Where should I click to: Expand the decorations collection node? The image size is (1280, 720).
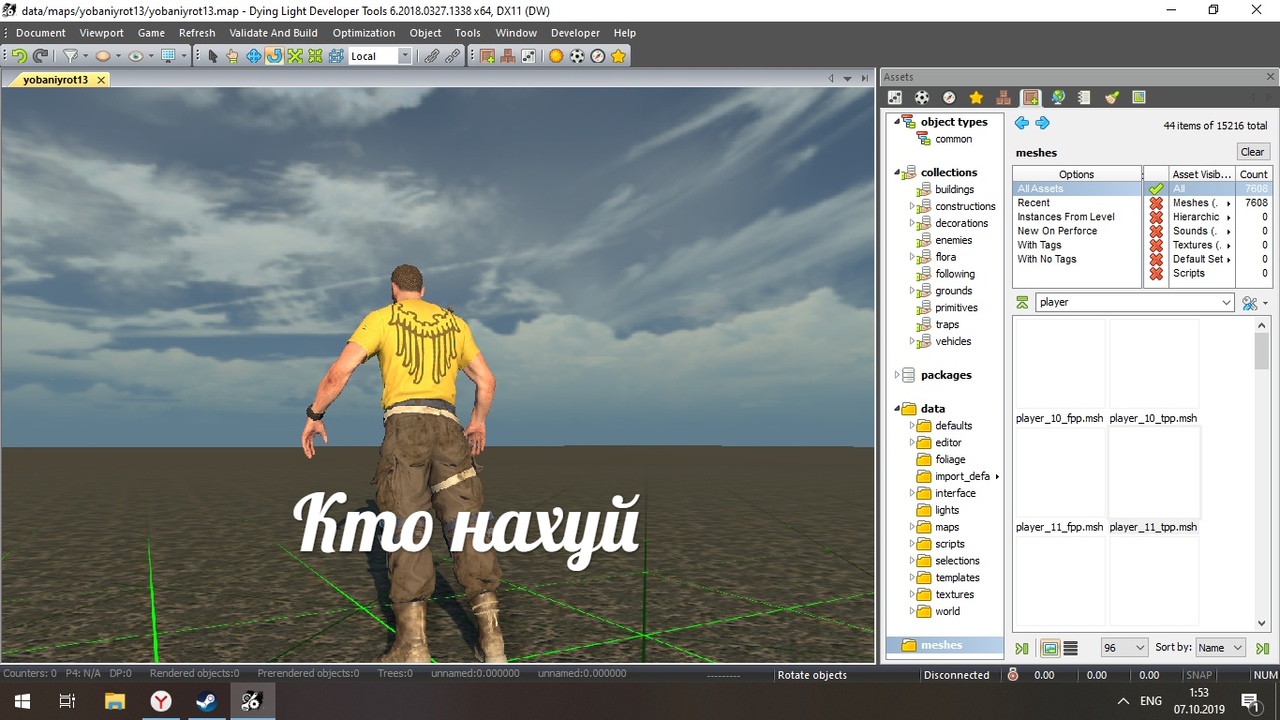913,223
